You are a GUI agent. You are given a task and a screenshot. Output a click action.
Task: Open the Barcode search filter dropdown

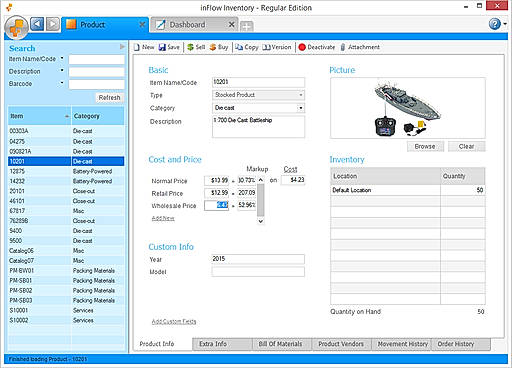coord(62,83)
